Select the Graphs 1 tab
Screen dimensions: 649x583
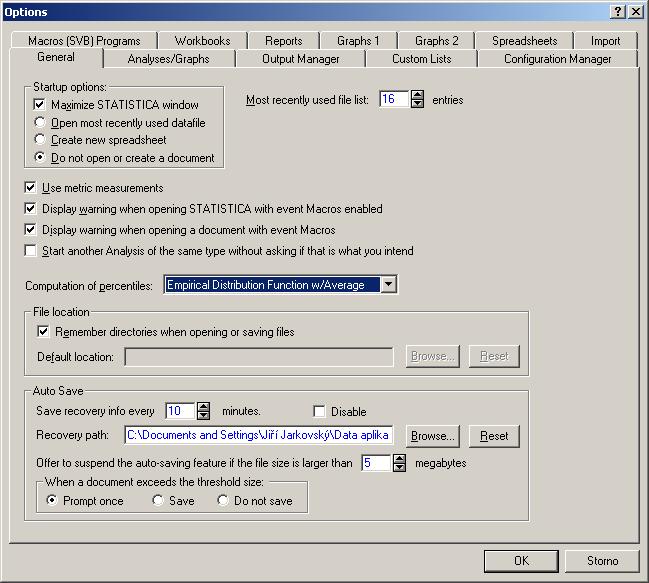point(358,41)
